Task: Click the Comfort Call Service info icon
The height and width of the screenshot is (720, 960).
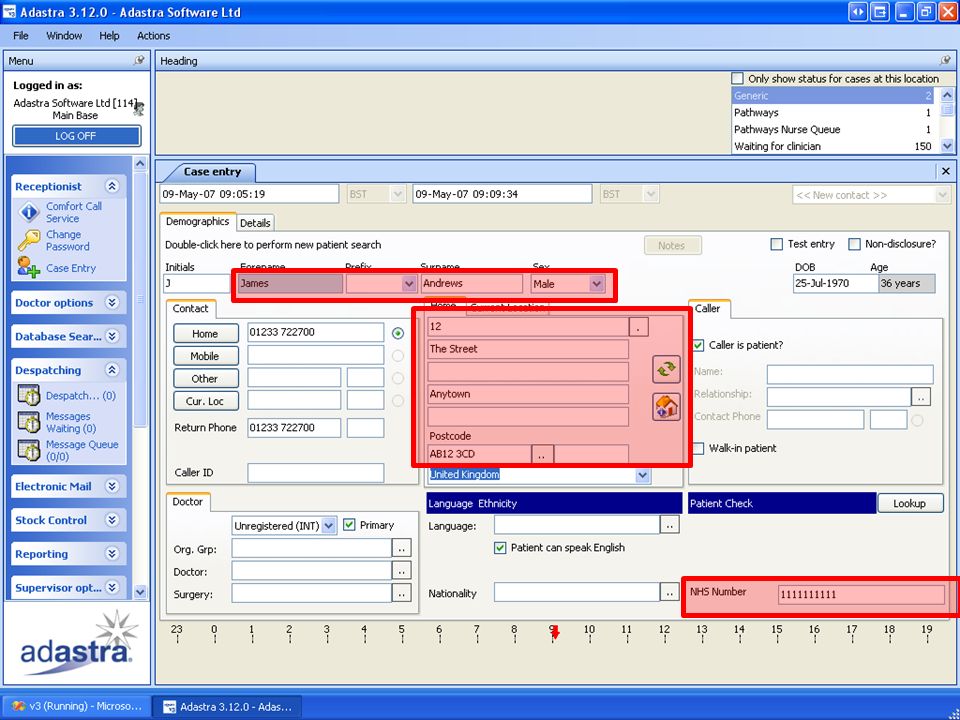Action: pyautogui.click(x=29, y=212)
